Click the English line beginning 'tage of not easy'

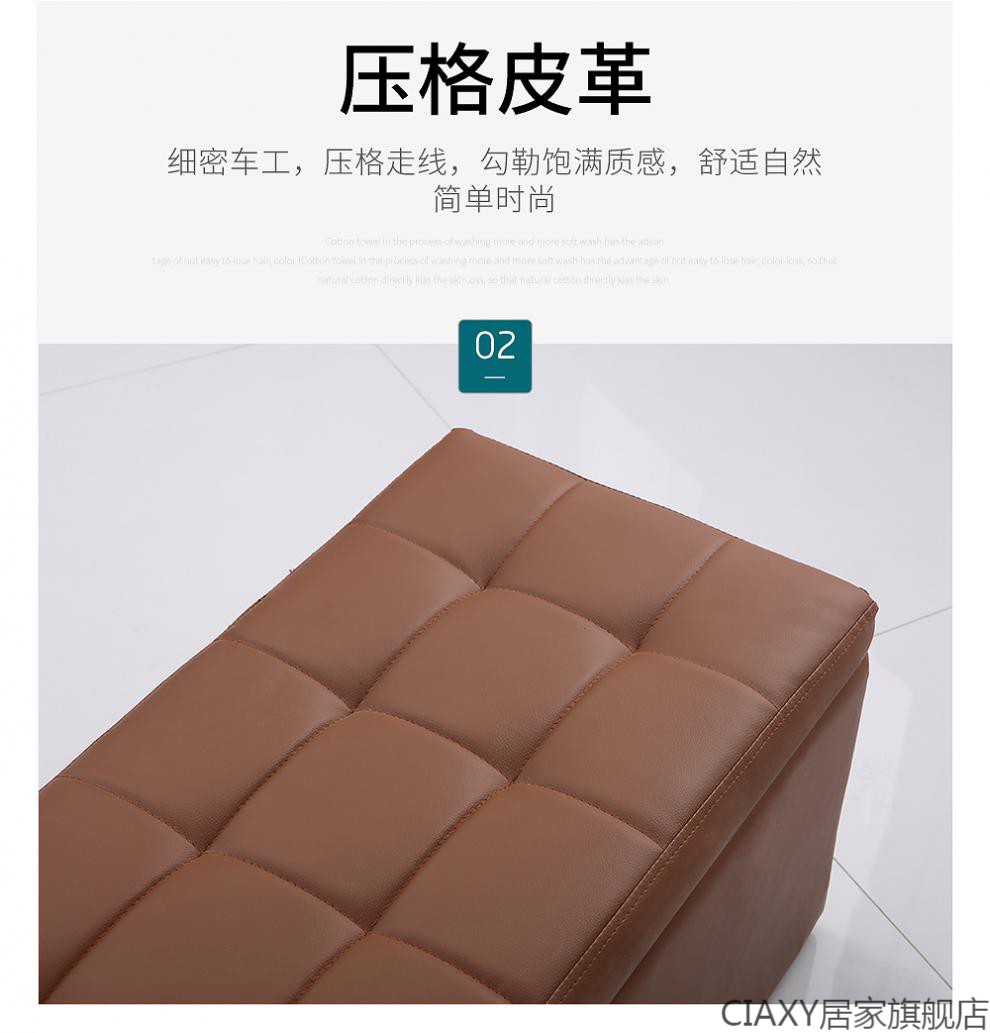[495, 261]
